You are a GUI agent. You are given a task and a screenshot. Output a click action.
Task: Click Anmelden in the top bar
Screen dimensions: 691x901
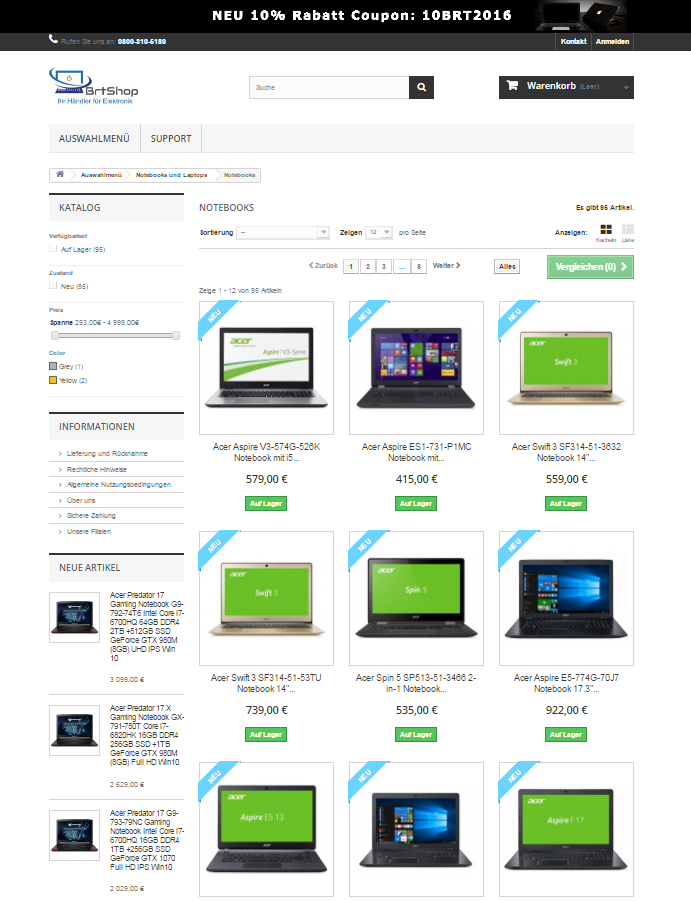pos(612,41)
